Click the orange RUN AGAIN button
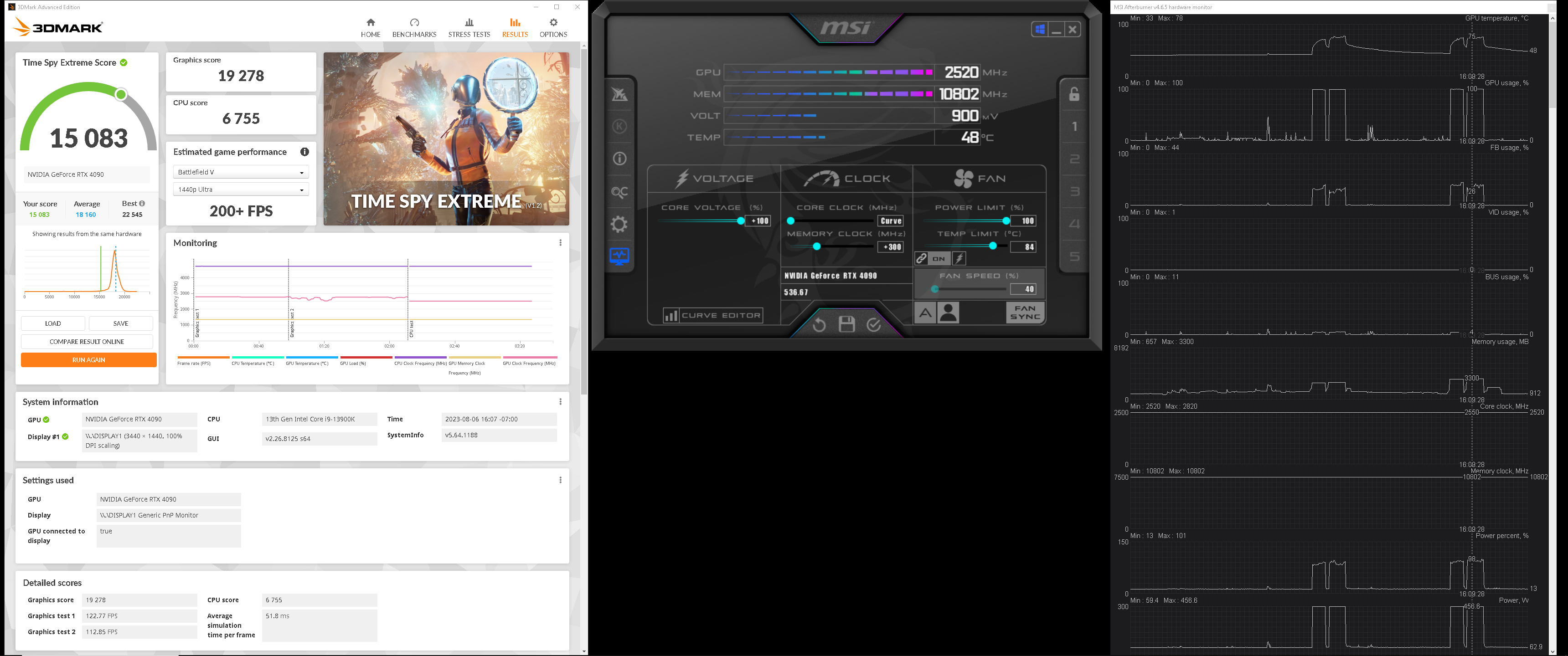The height and width of the screenshot is (656, 1568). [x=88, y=359]
